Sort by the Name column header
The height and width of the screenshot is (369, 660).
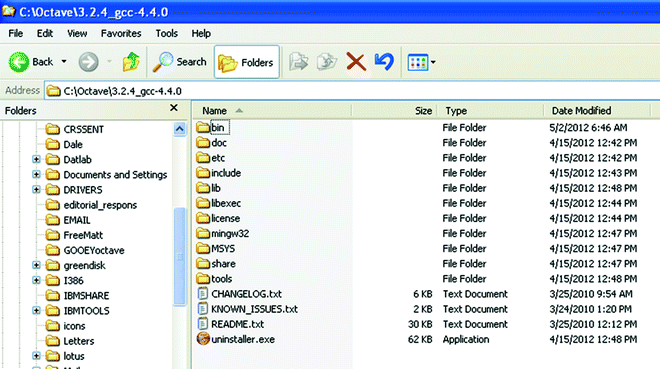272,111
